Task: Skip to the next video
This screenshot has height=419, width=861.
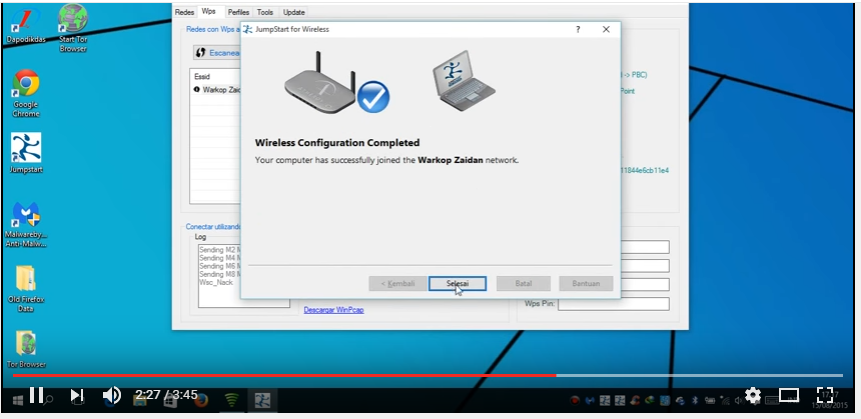Action: [x=77, y=395]
